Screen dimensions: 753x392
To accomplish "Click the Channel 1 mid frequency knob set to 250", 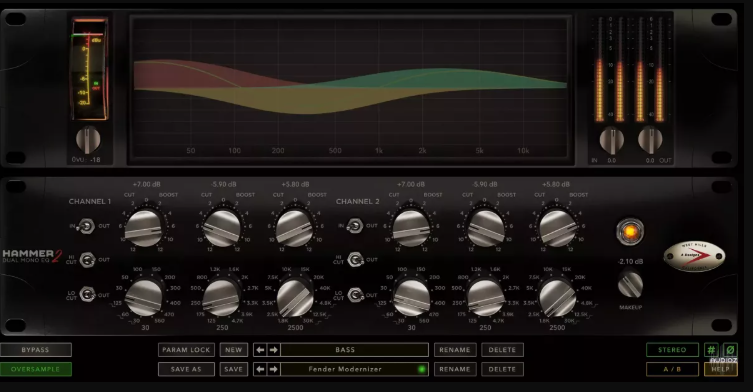I will [221, 298].
